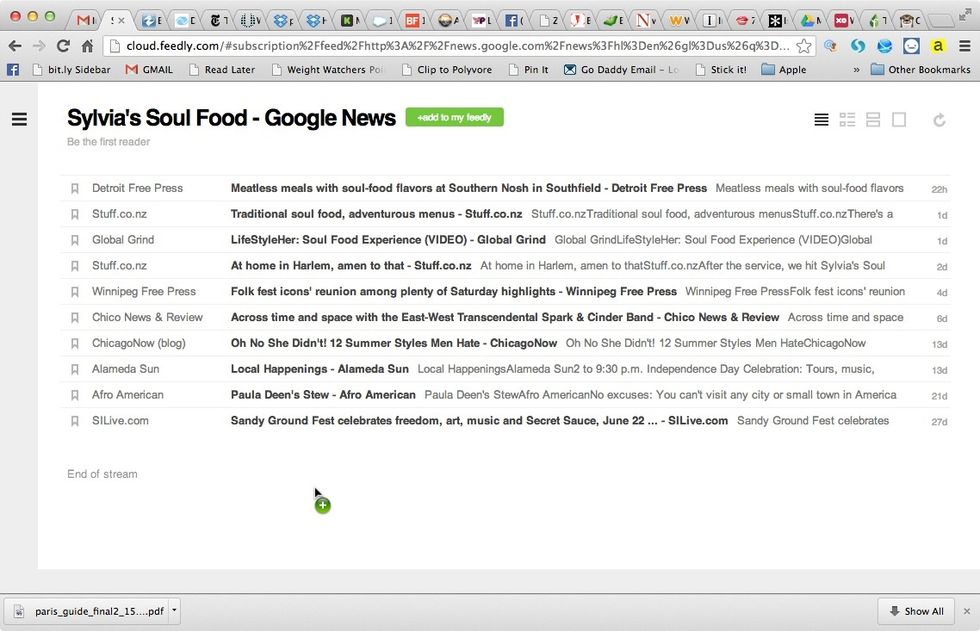Viewport: 980px width, 631px height.
Task: Switch to title-only list view in feedly
Action: 821,119
